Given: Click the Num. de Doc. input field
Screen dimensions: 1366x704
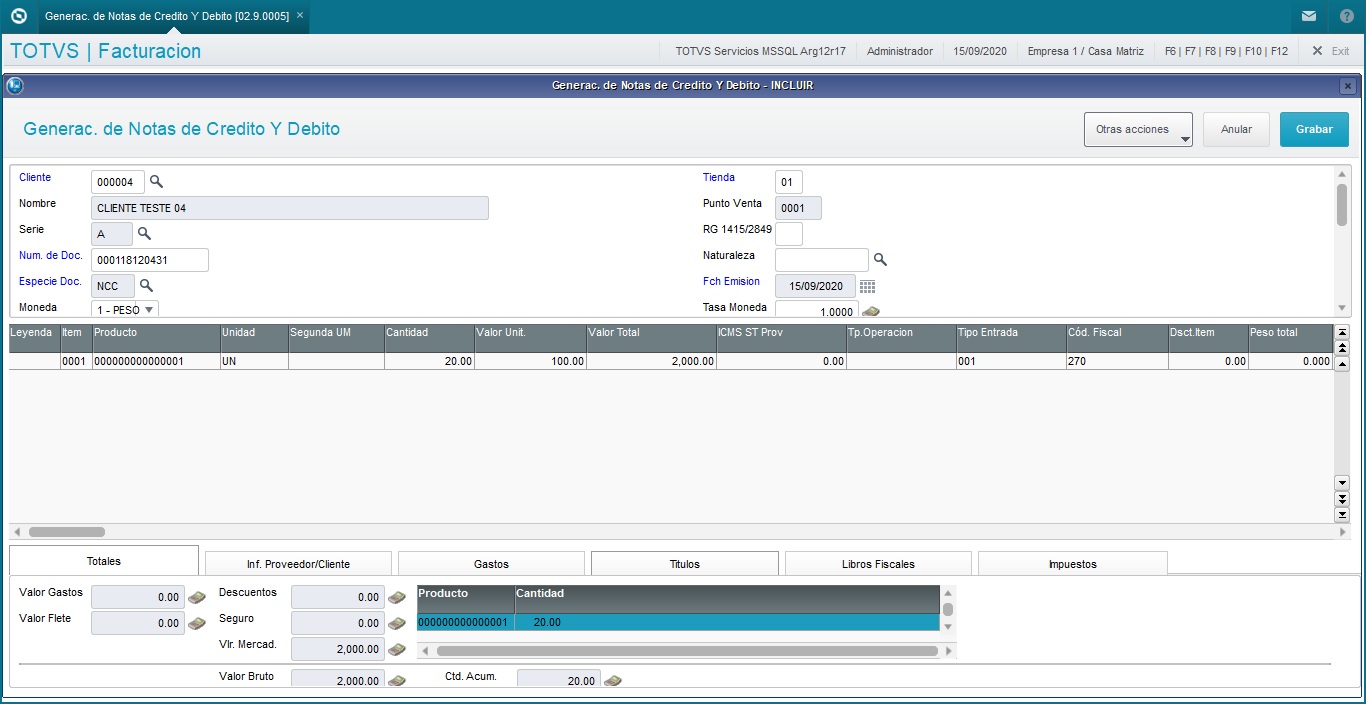Looking at the screenshot, I should coord(150,260).
